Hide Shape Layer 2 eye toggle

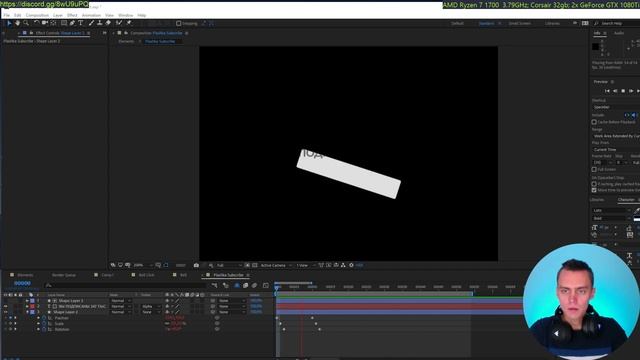pos(5,312)
